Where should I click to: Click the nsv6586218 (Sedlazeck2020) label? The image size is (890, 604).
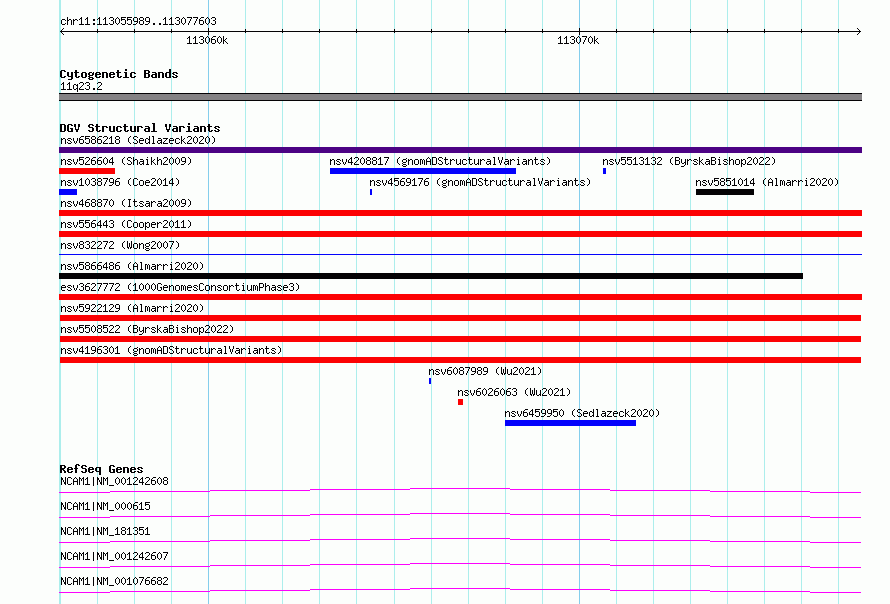point(138,140)
